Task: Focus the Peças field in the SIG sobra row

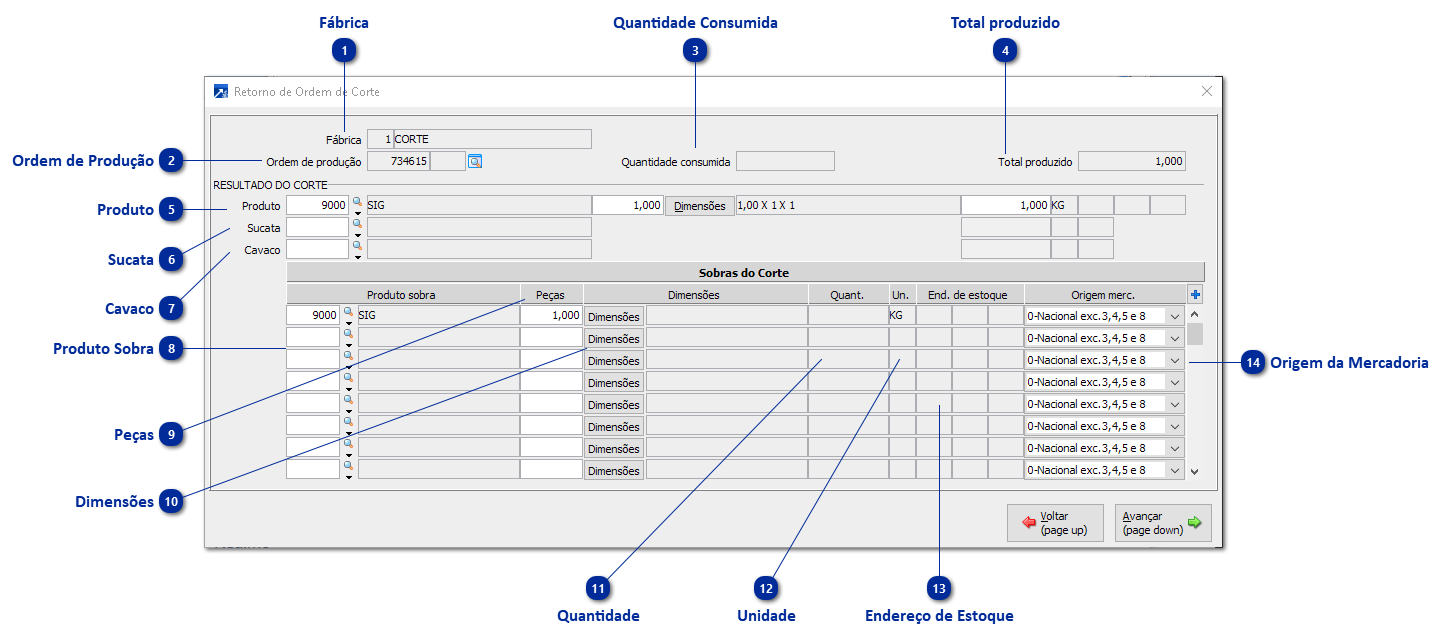Action: (551, 315)
